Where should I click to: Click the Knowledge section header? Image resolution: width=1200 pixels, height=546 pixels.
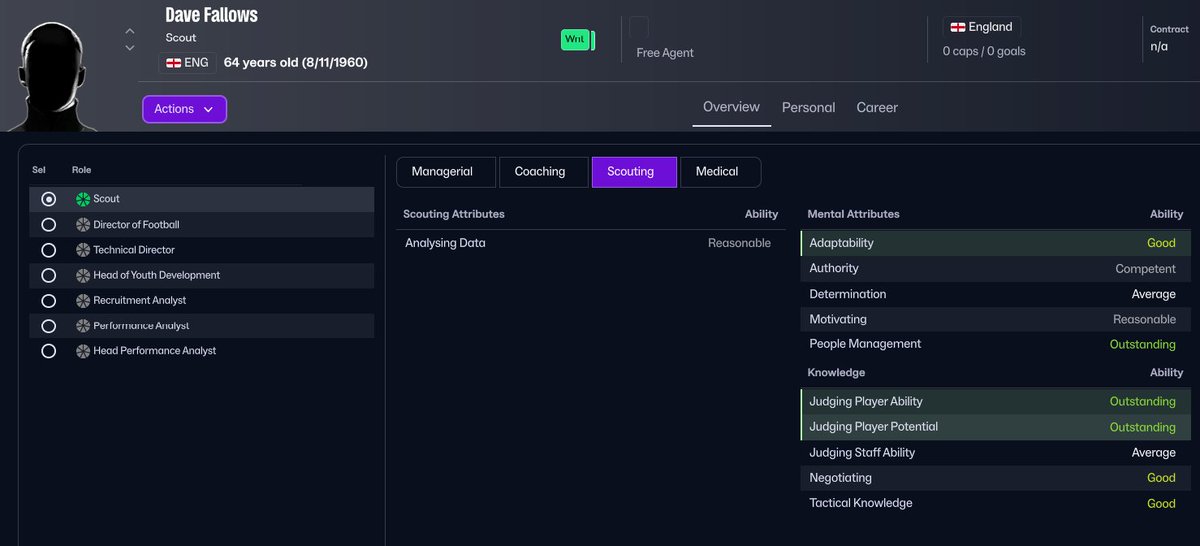tap(836, 373)
